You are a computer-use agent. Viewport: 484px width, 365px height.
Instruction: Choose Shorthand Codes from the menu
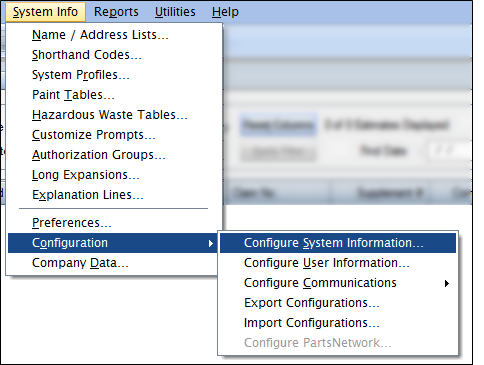pos(115,55)
